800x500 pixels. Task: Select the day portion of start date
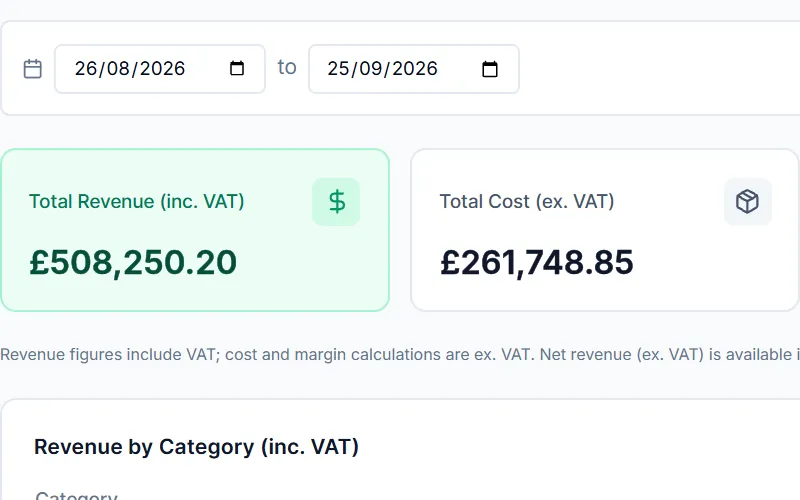click(x=86, y=69)
